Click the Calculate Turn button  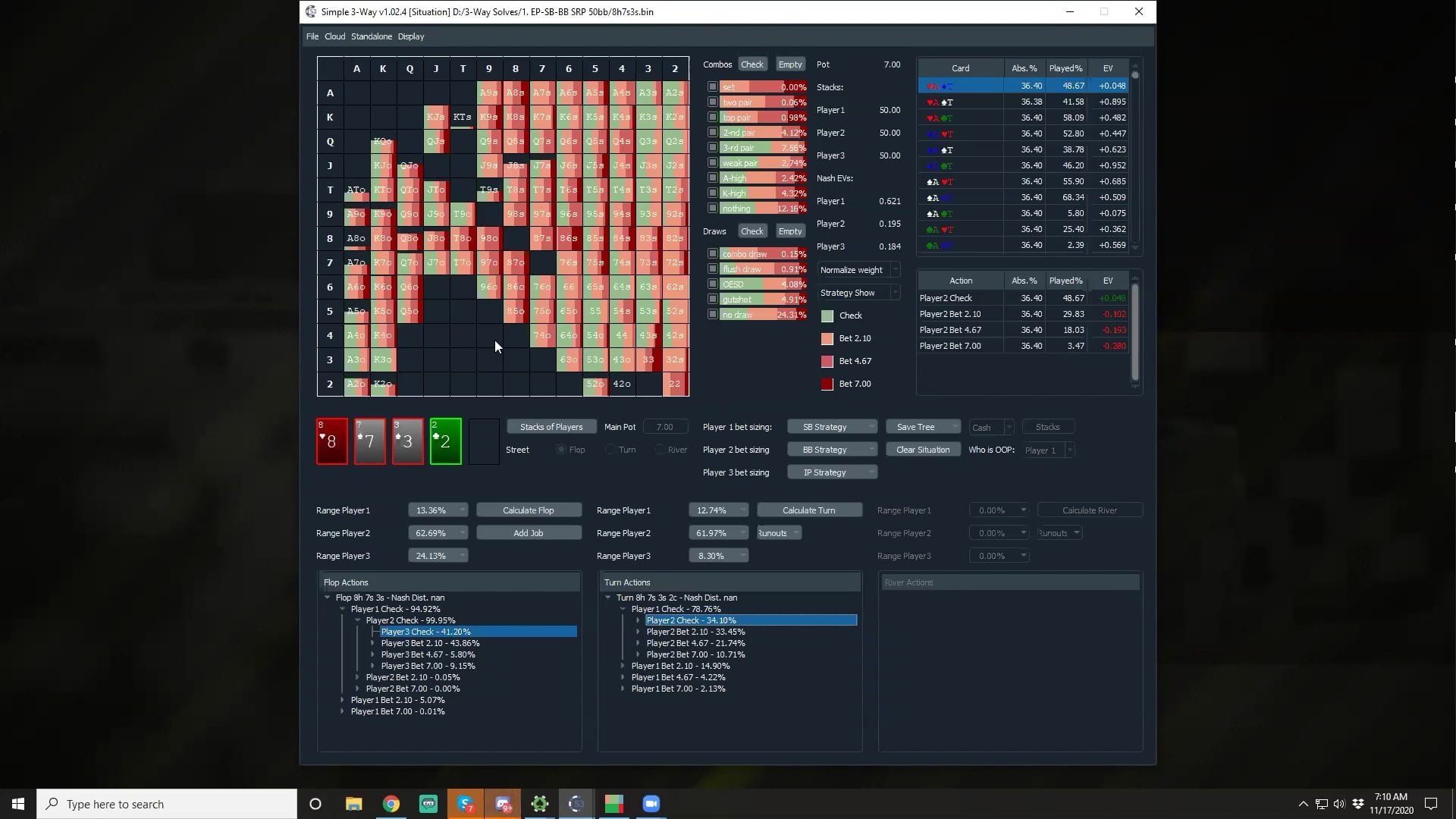pyautogui.click(x=808, y=510)
